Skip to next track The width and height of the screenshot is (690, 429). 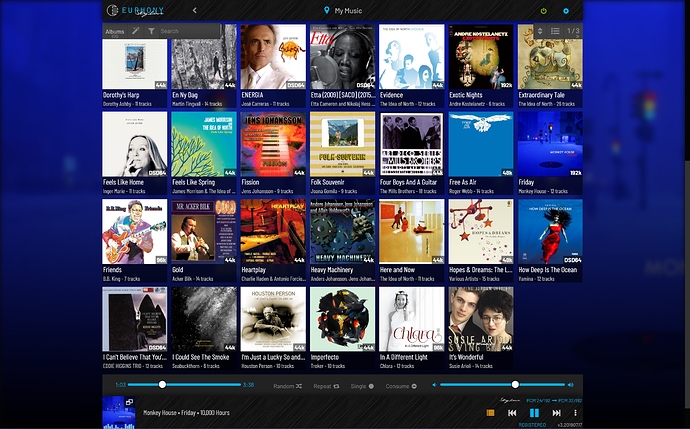click(557, 413)
